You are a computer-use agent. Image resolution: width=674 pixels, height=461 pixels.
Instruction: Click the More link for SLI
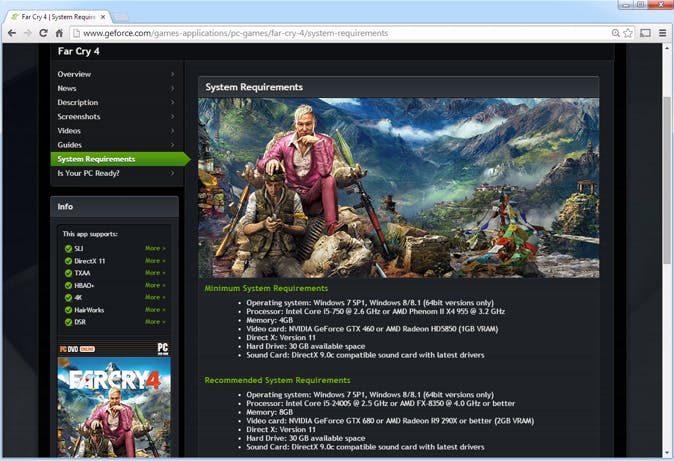(x=155, y=249)
